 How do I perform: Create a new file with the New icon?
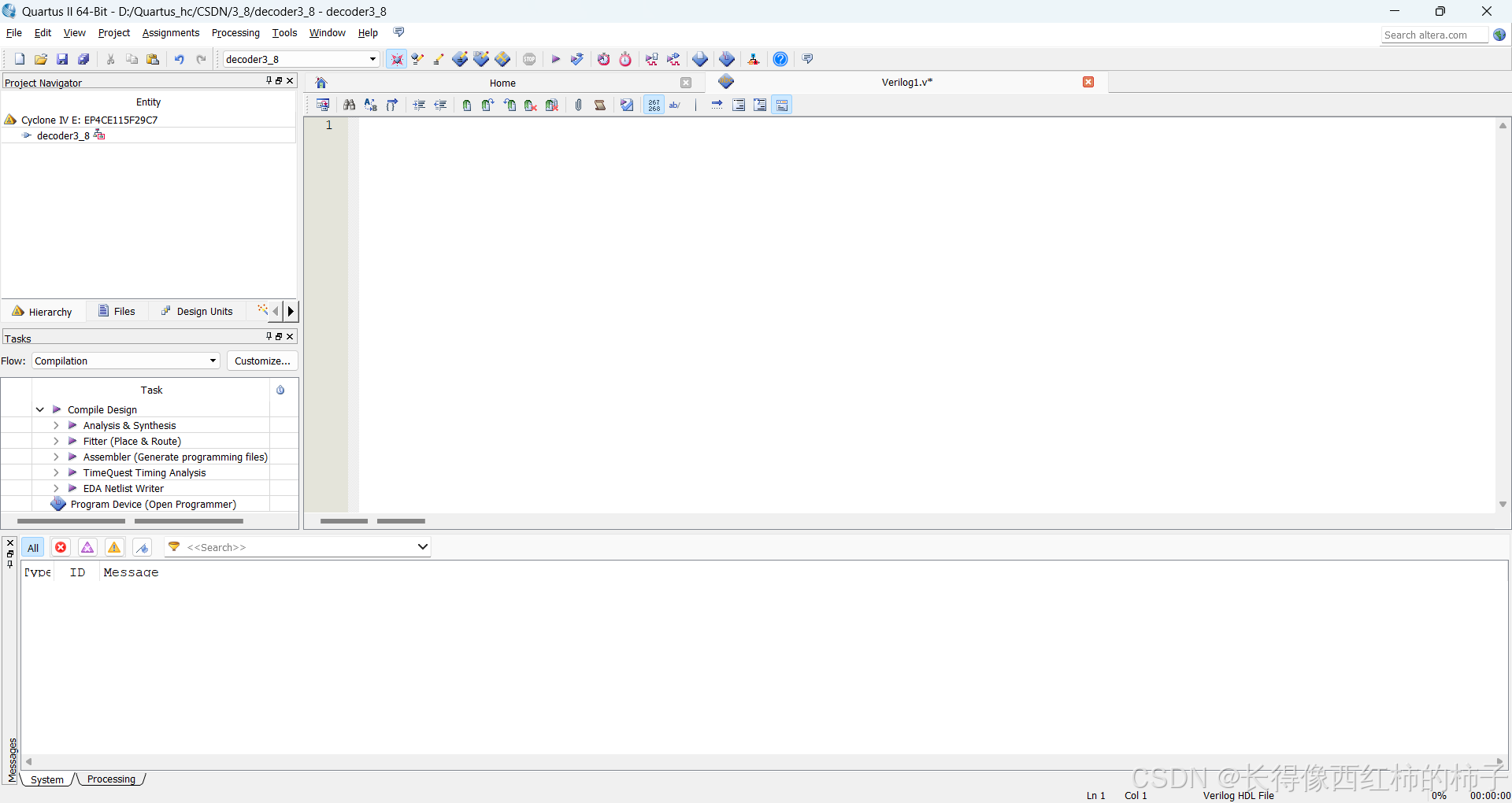[x=20, y=59]
